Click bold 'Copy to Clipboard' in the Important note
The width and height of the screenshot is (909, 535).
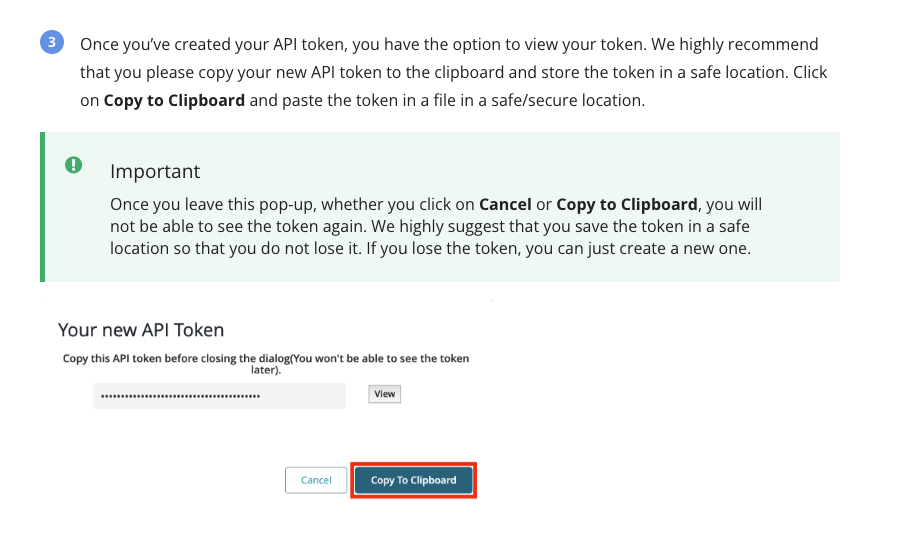[627, 205]
